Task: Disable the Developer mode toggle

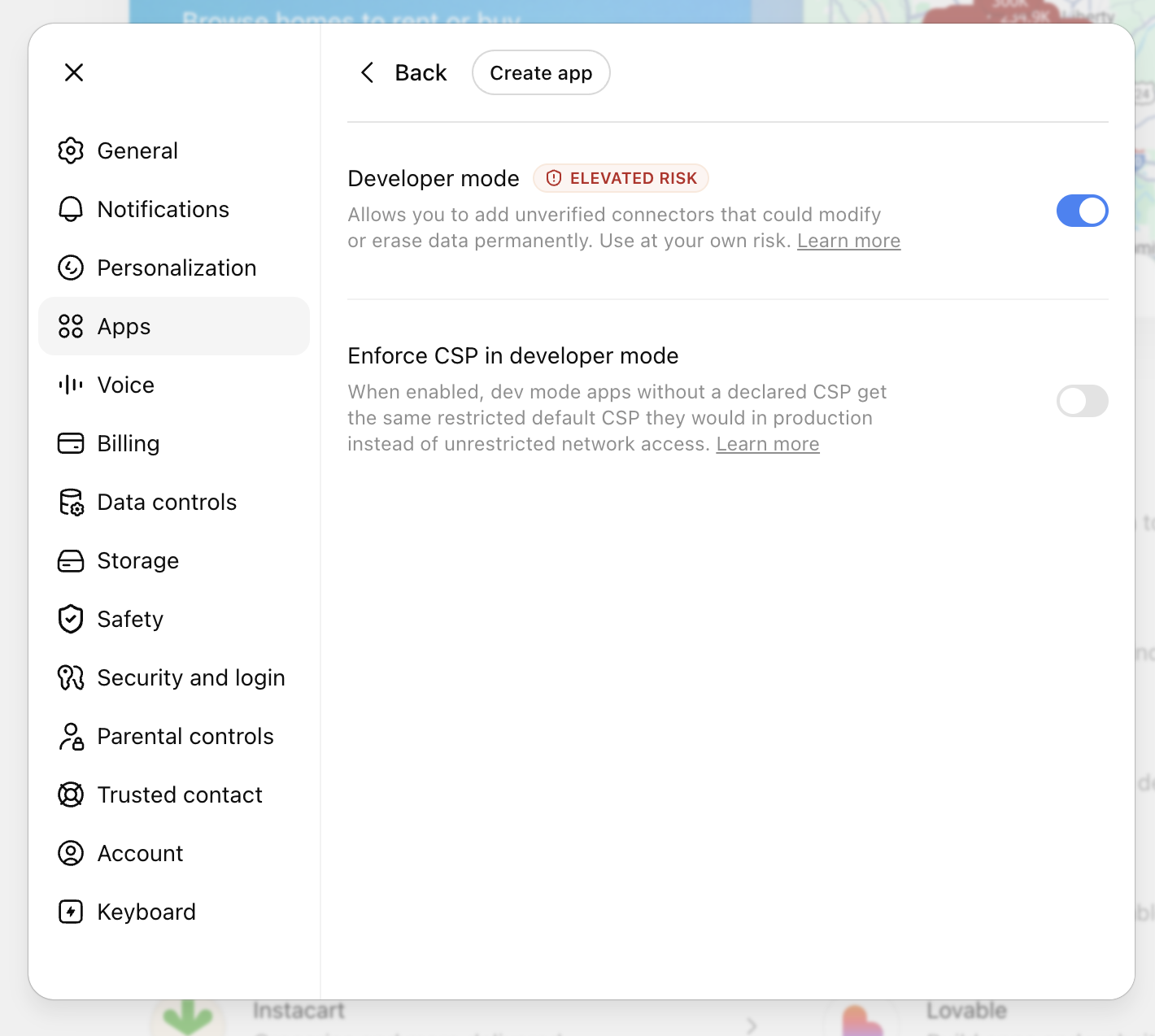Action: (1082, 211)
